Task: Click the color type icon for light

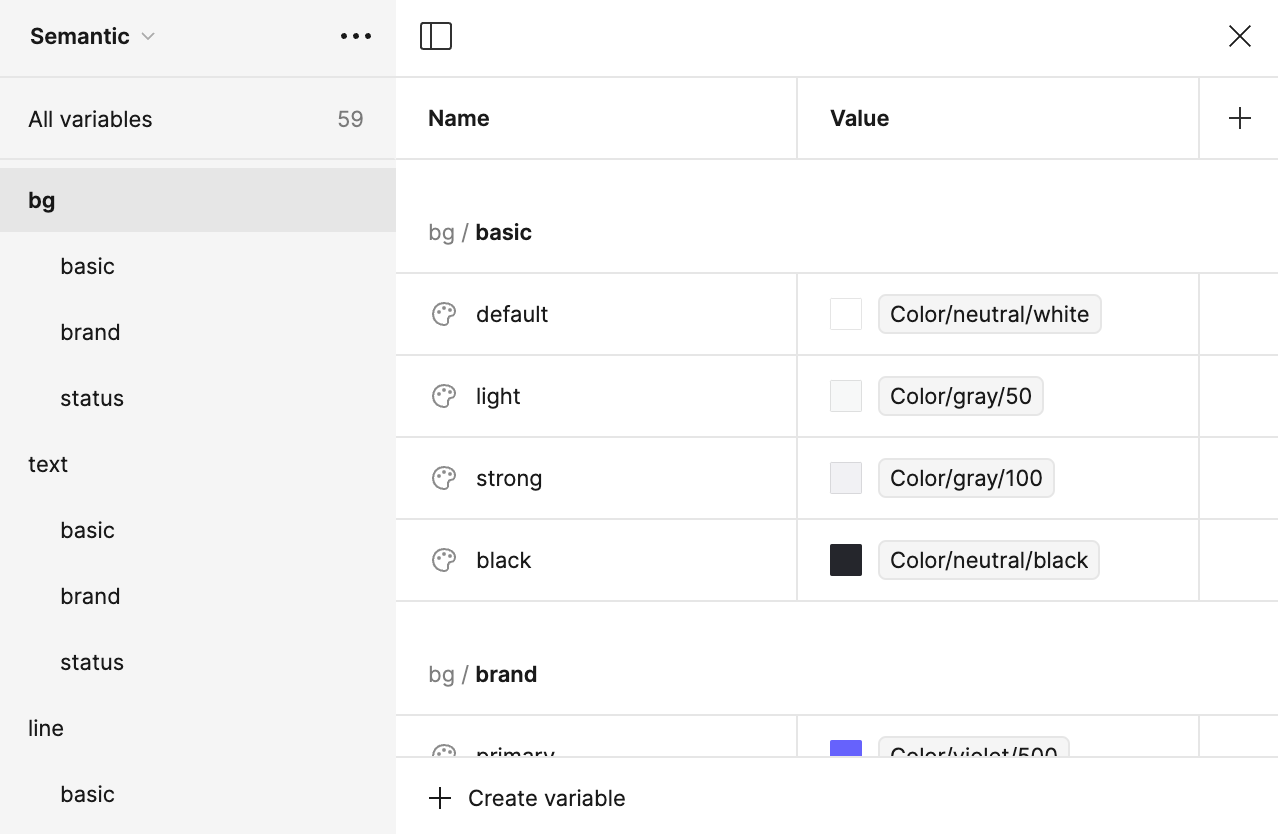Action: pos(444,396)
